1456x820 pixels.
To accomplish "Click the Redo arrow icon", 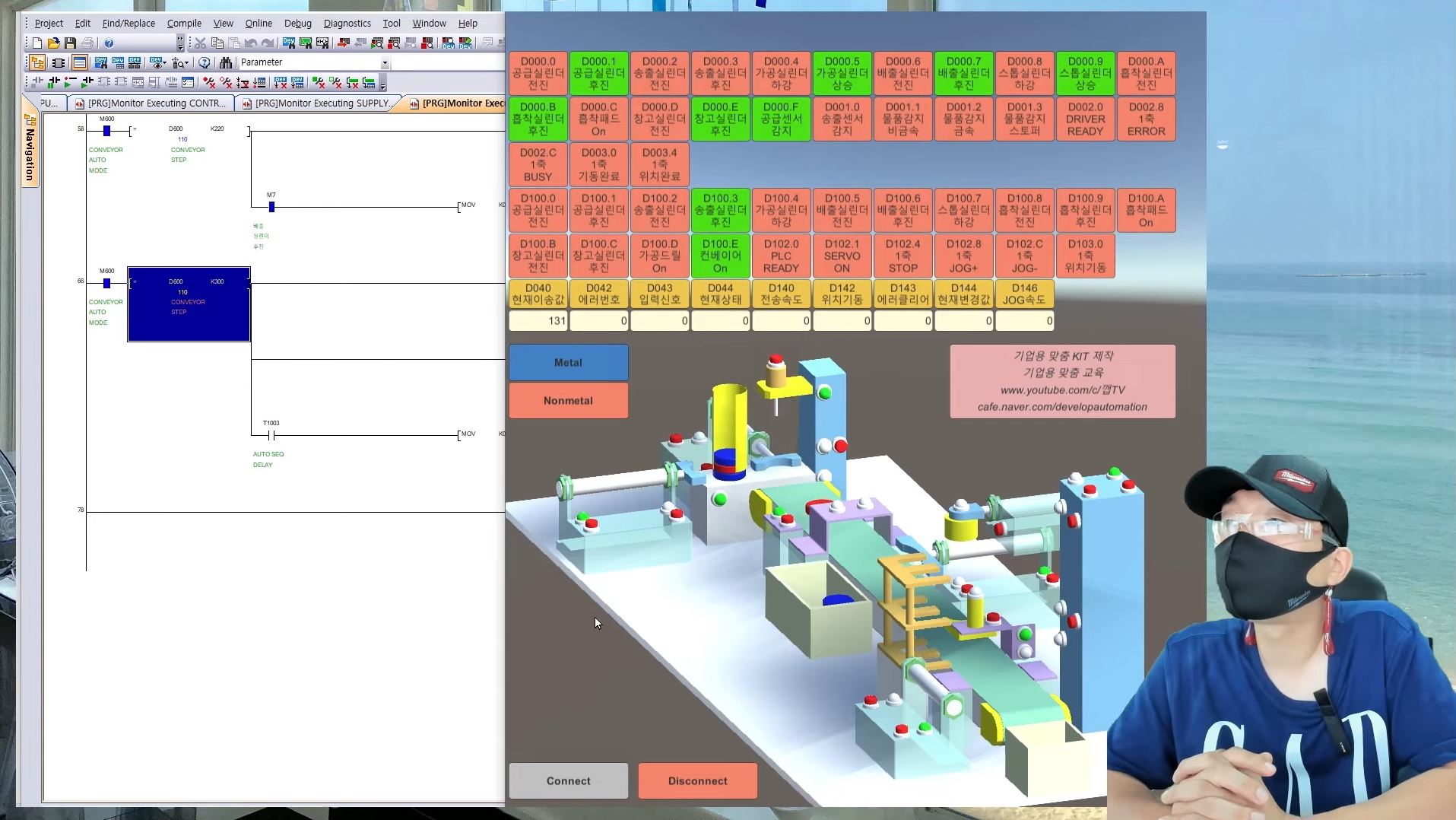I will 267,43.
